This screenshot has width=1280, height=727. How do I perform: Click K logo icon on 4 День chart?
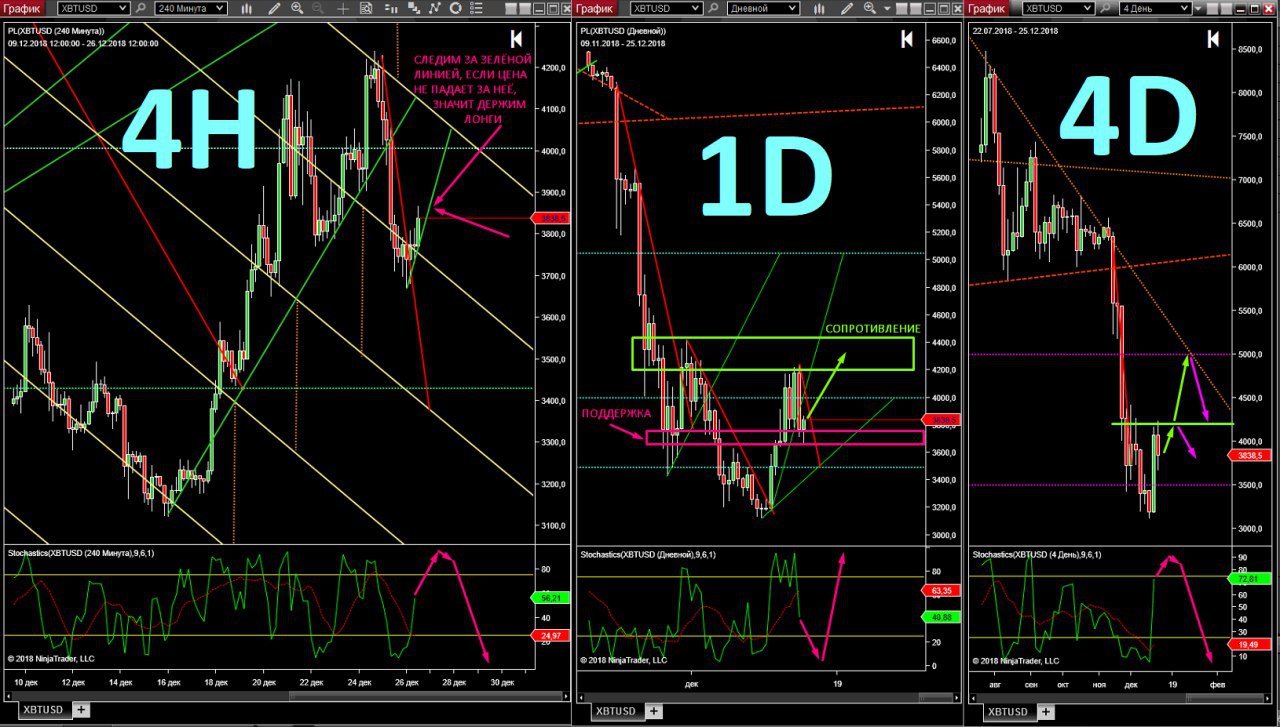point(1212,39)
